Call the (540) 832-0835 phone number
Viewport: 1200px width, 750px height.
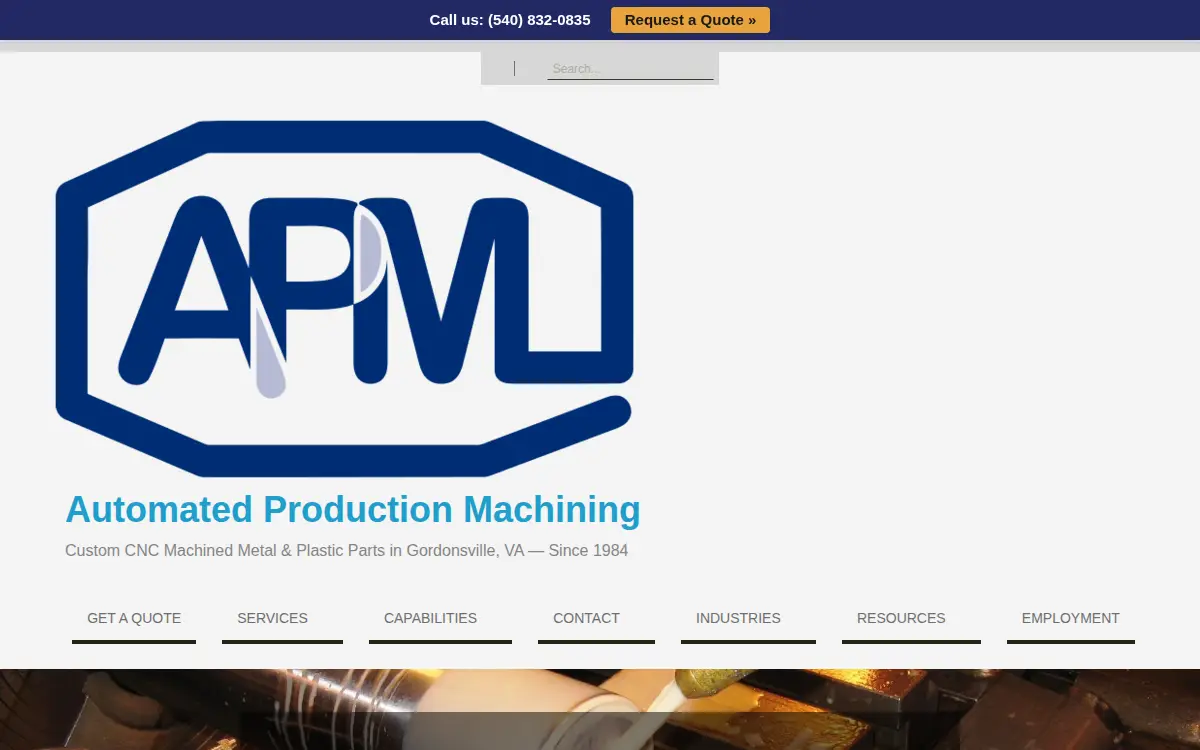pos(539,20)
